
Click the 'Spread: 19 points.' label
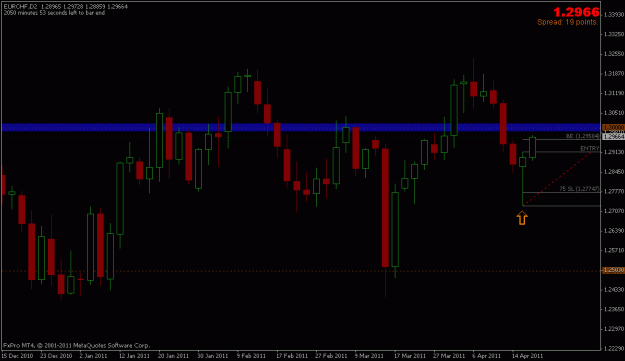click(568, 22)
